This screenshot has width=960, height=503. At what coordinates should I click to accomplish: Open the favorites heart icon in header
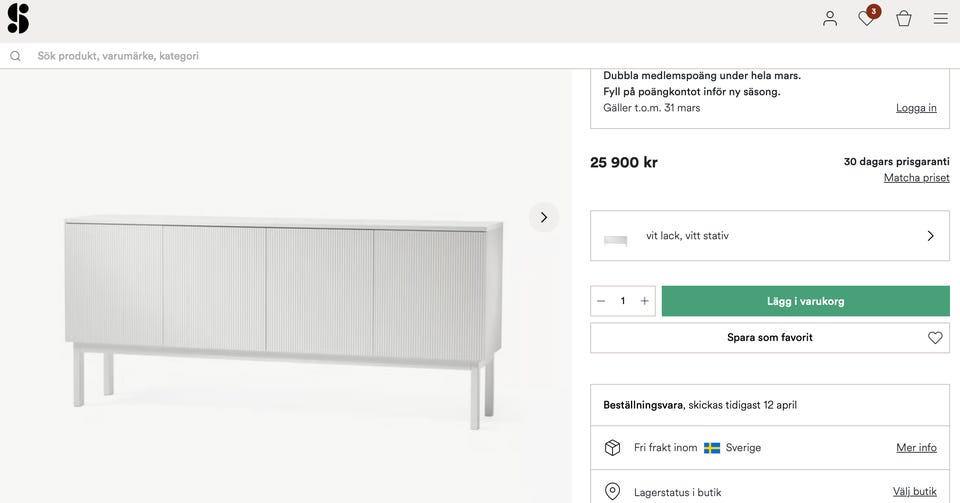(867, 18)
